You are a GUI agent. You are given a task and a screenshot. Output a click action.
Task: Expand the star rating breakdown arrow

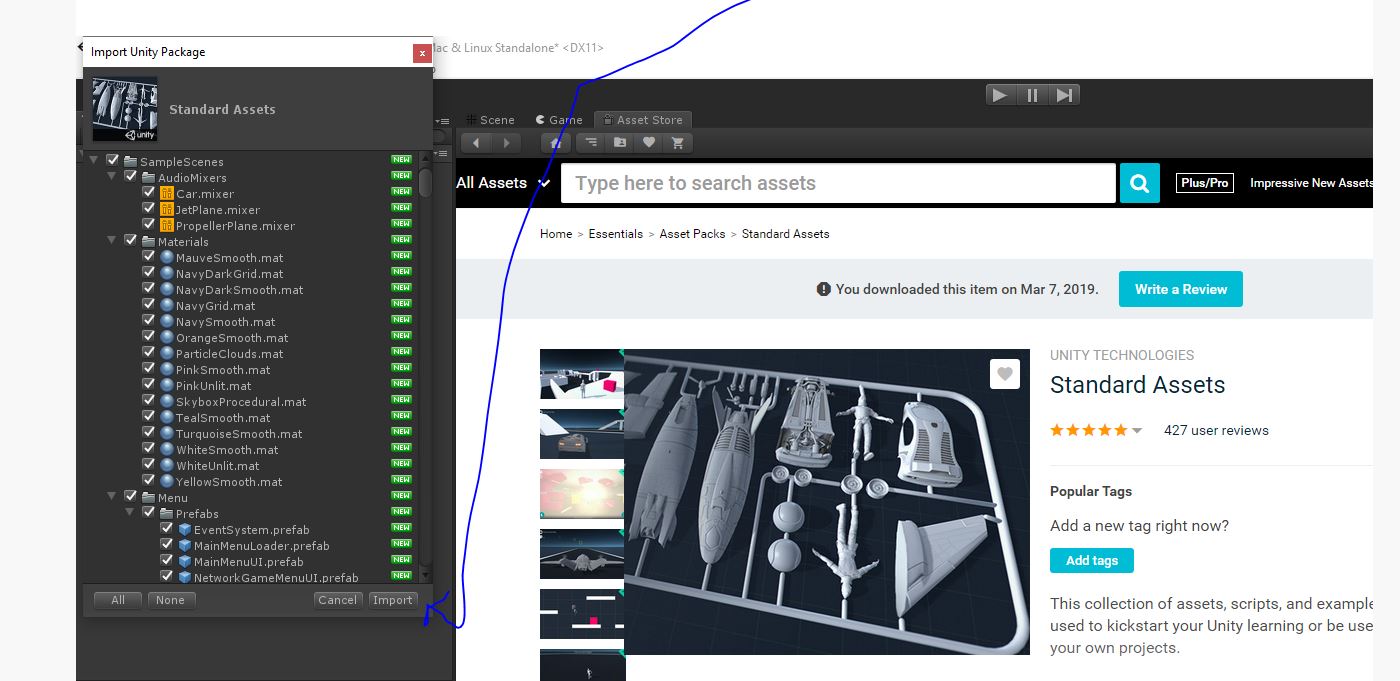(1137, 431)
